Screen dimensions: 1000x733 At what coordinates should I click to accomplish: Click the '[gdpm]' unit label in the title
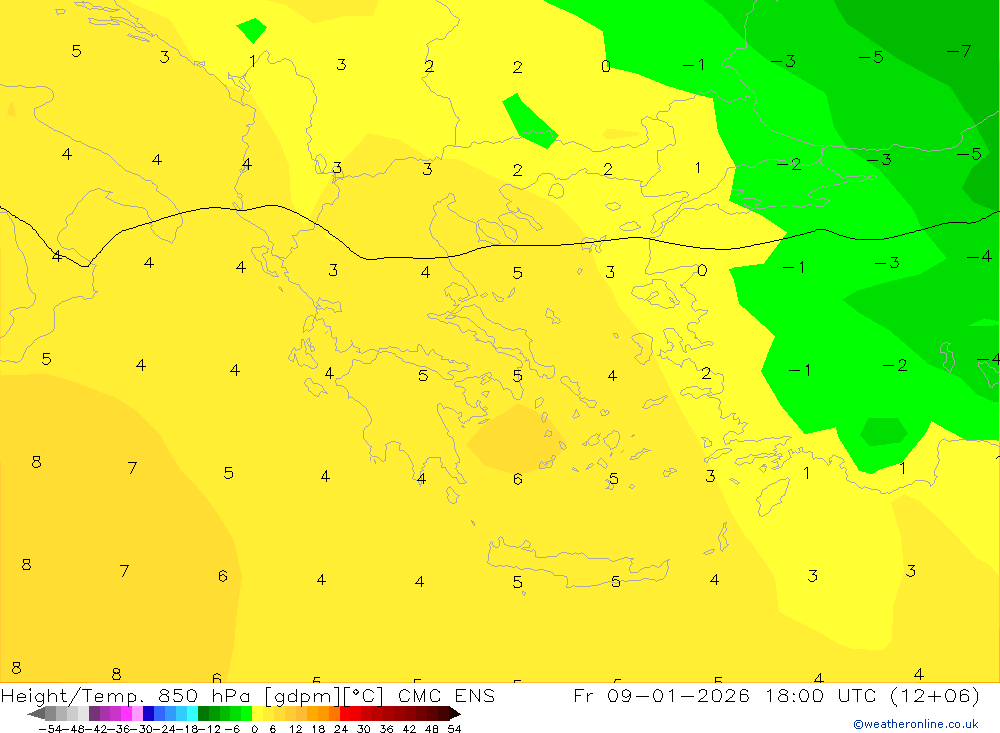302,695
